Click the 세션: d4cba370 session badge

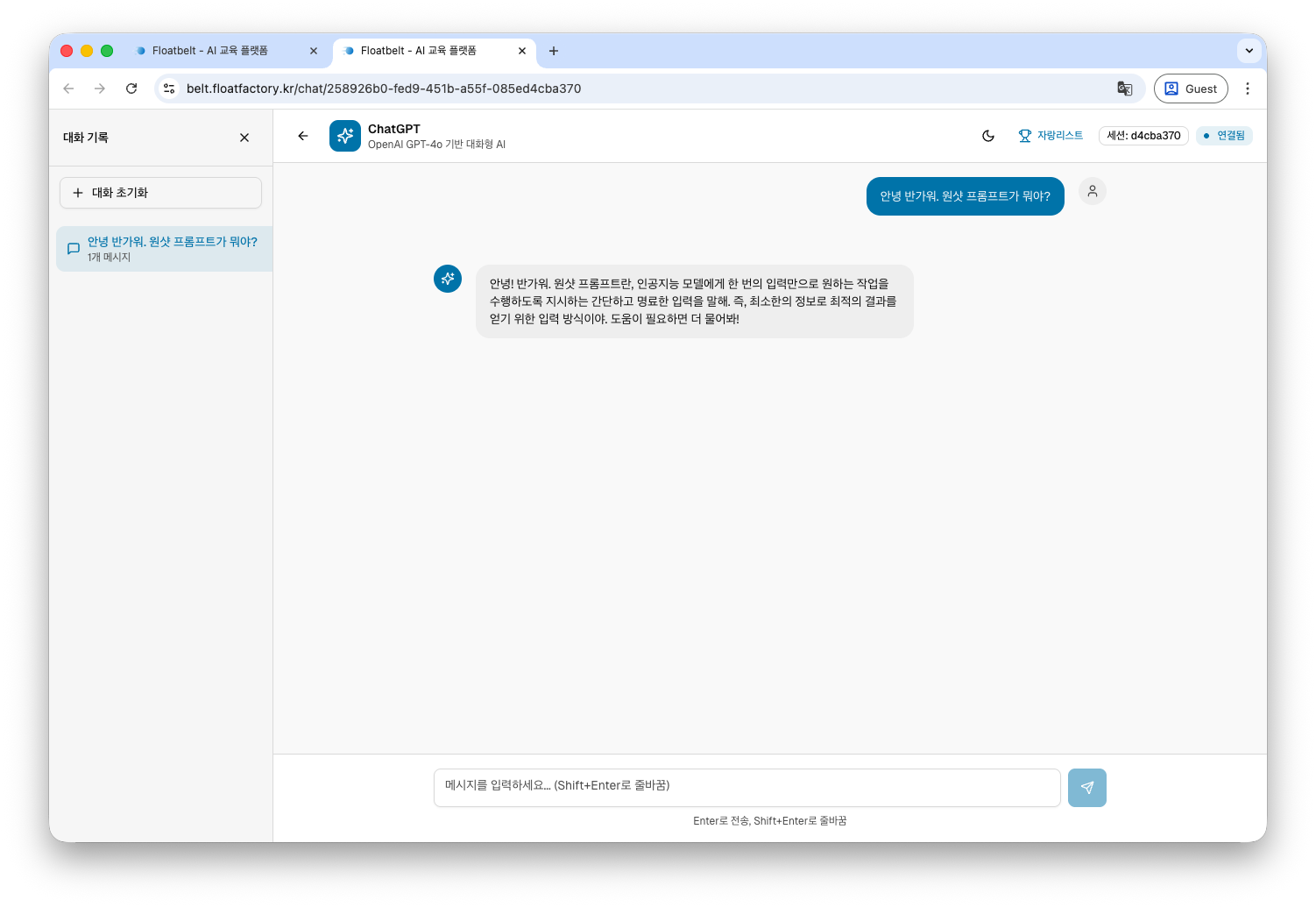[x=1143, y=135]
